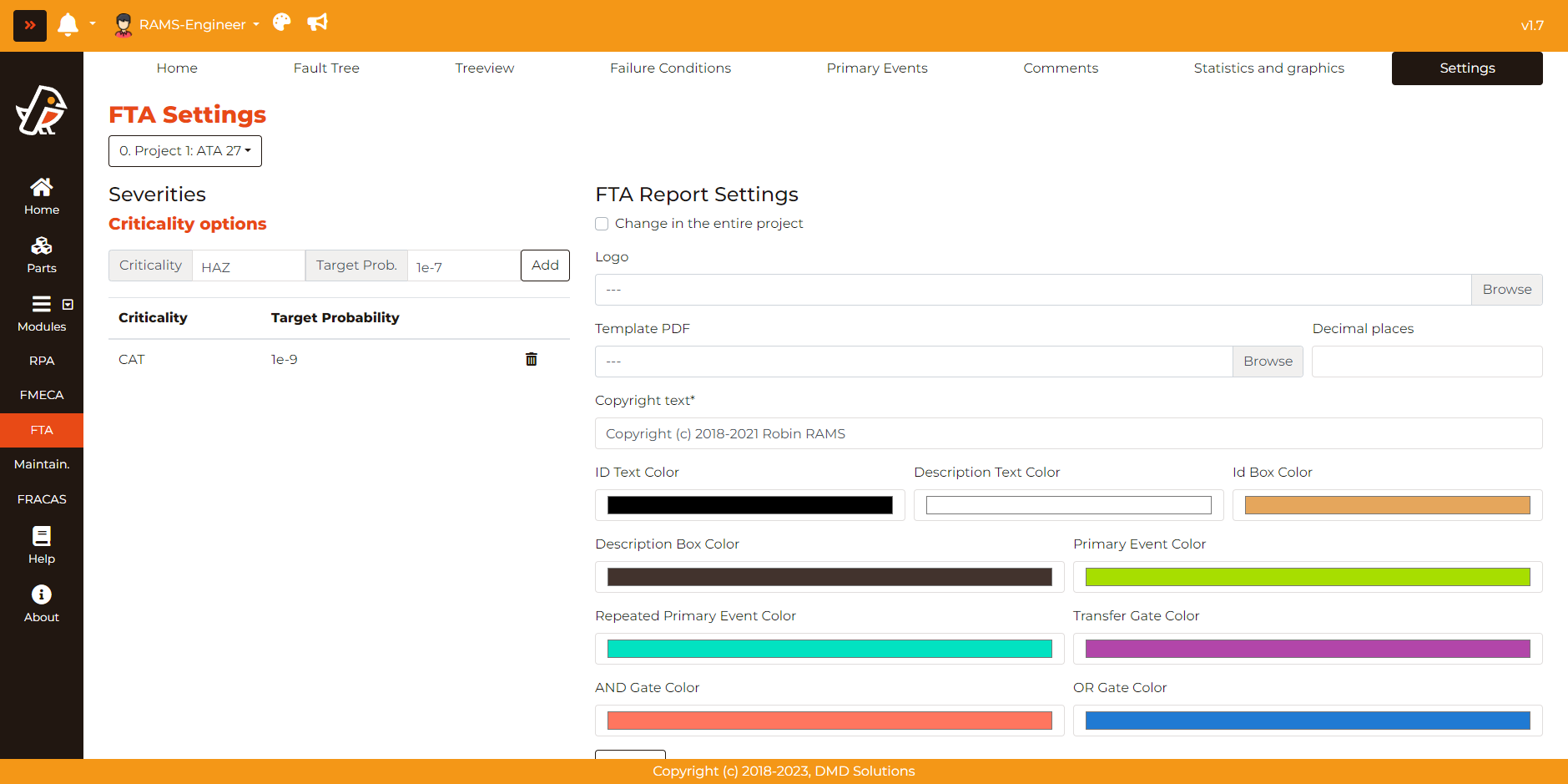Open the About info icon
Image resolution: width=1568 pixels, height=784 pixels.
tap(42, 604)
